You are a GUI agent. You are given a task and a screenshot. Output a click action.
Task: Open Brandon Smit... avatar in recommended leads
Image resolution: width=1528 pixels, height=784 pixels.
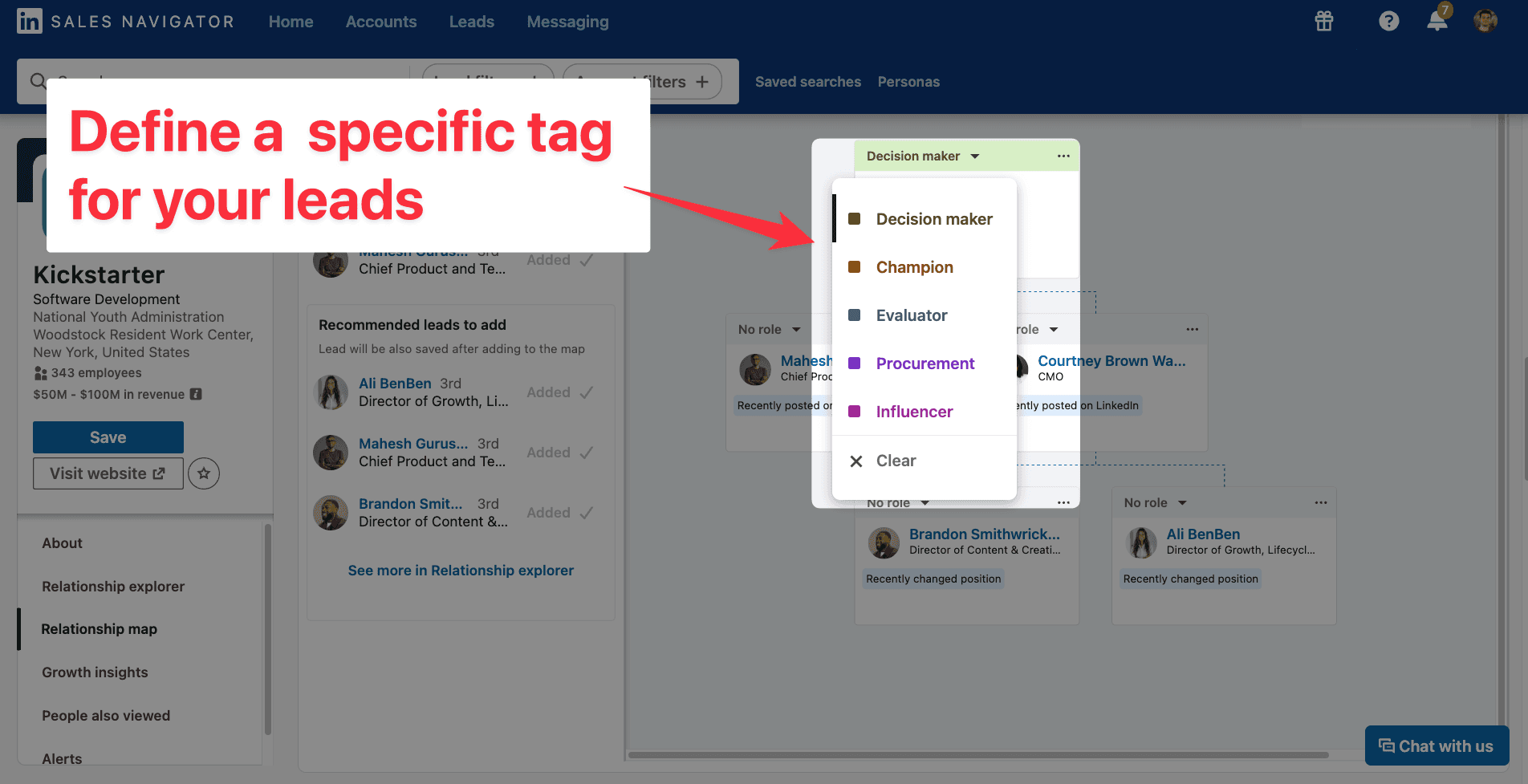(331, 513)
